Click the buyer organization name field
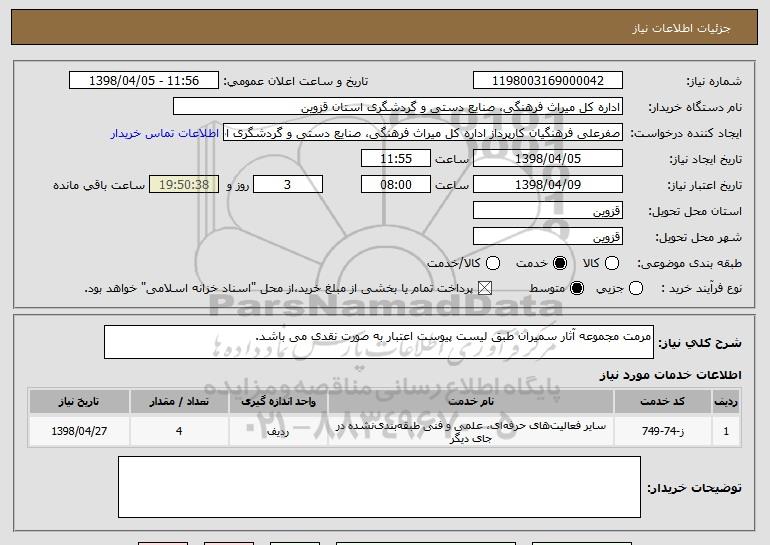770x545 pixels. point(398,107)
